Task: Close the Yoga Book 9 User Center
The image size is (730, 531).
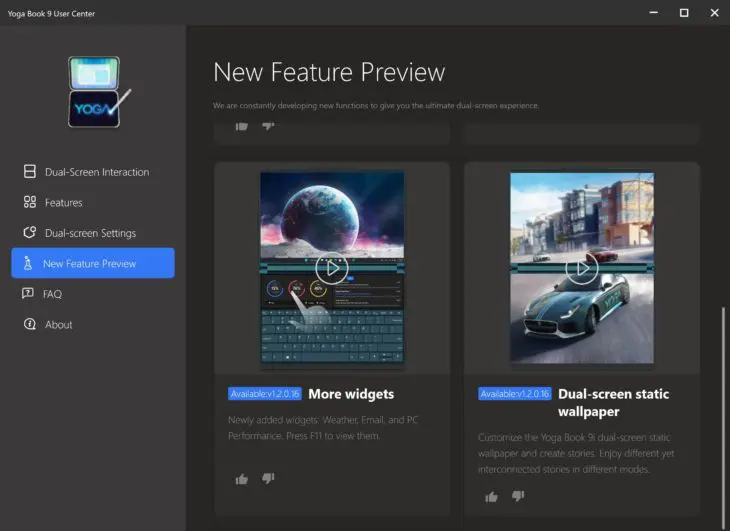Action: coord(714,13)
